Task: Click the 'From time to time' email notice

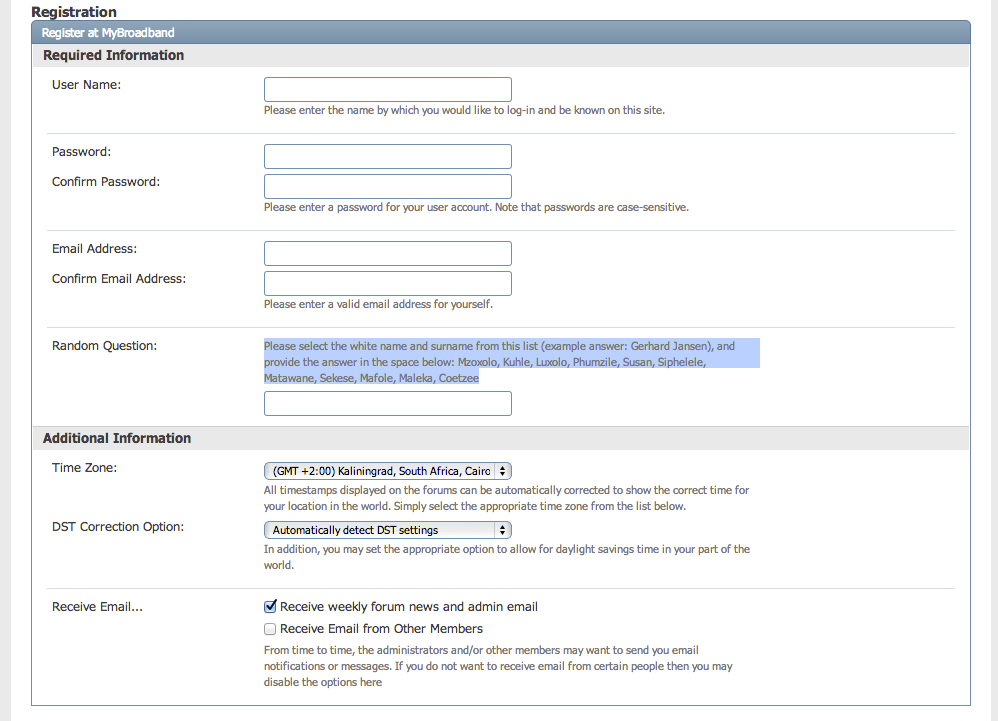Action: pyautogui.click(x=498, y=666)
